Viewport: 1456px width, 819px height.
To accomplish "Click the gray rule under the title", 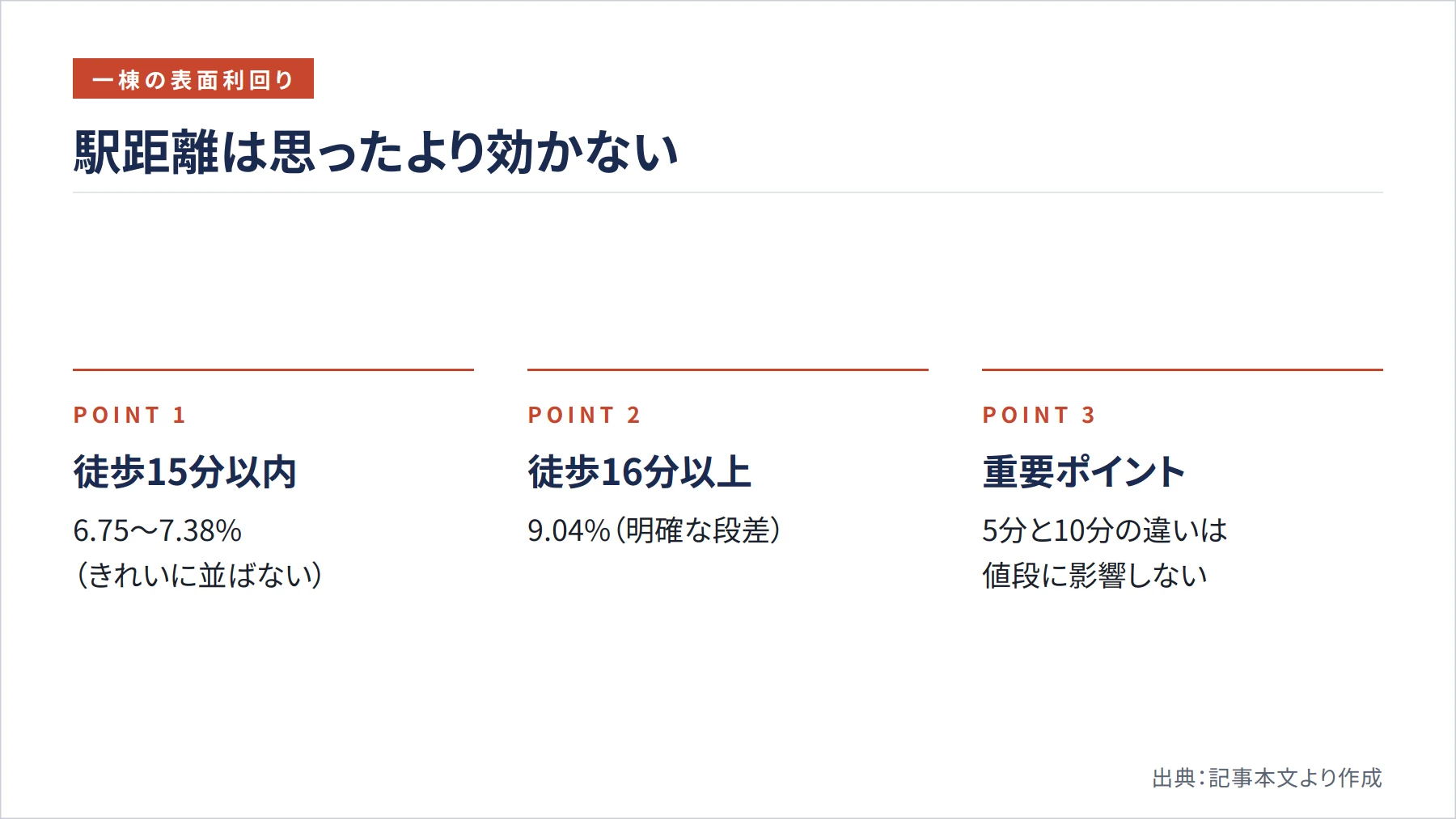I will [x=728, y=192].
